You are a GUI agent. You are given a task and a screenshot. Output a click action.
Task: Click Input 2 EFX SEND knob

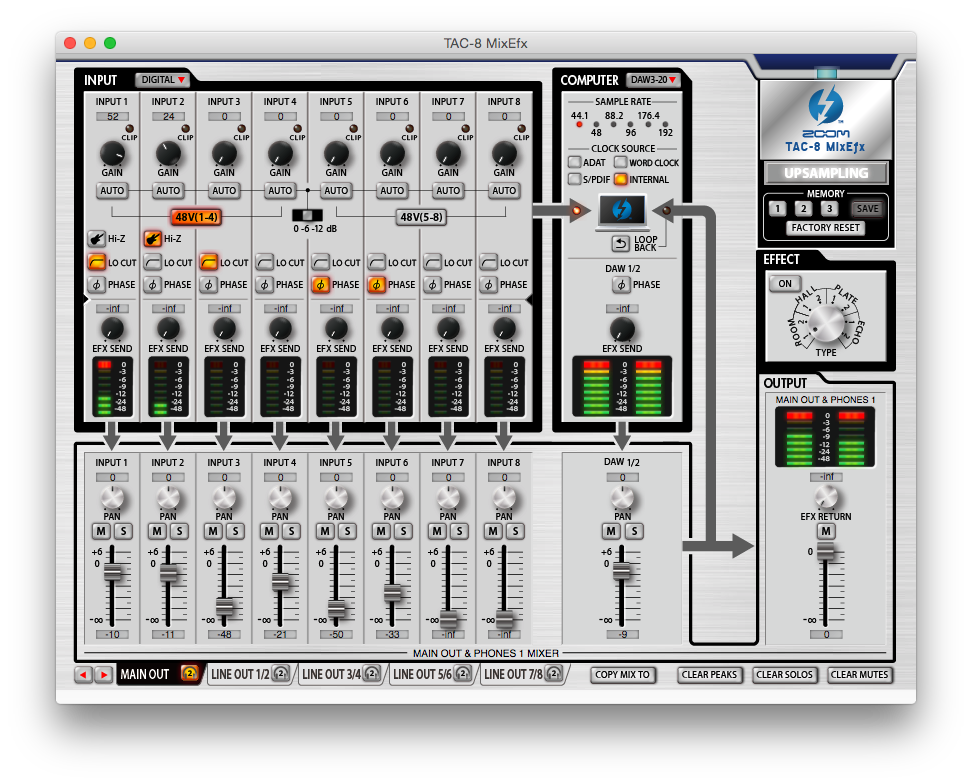click(x=168, y=329)
